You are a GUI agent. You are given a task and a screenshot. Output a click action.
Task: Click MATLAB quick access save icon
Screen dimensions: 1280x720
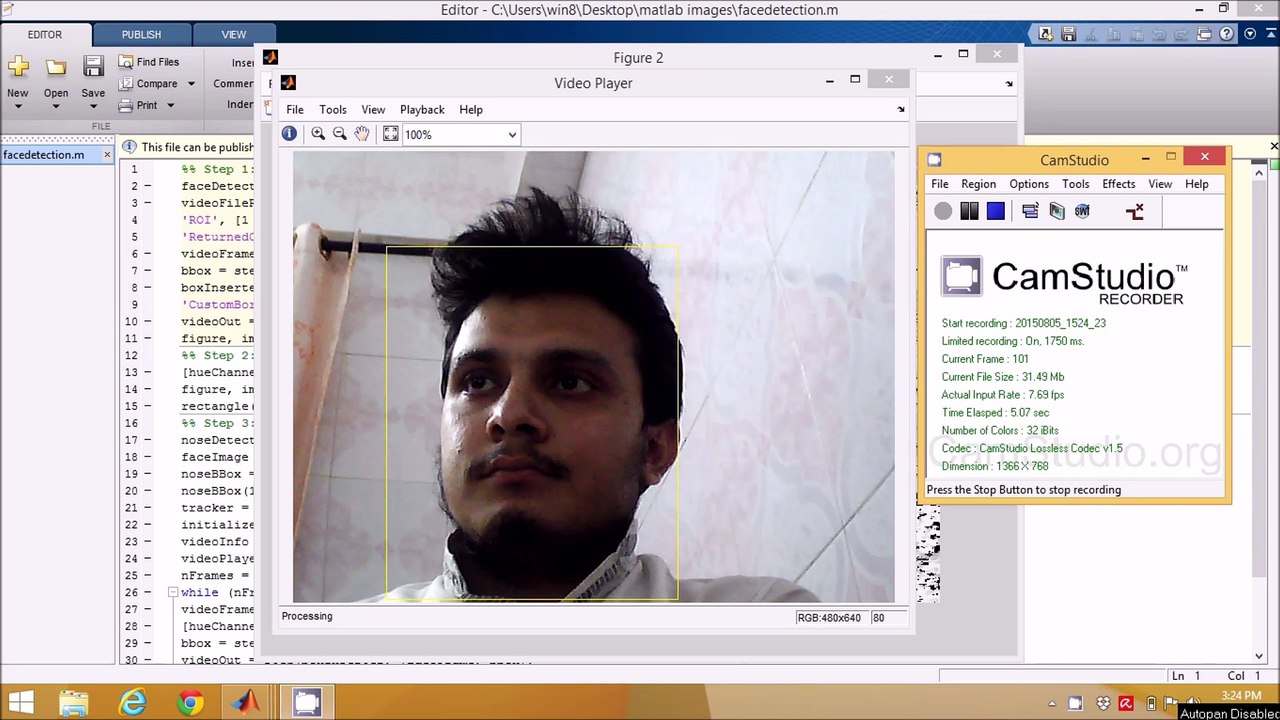pyautogui.click(x=1068, y=34)
